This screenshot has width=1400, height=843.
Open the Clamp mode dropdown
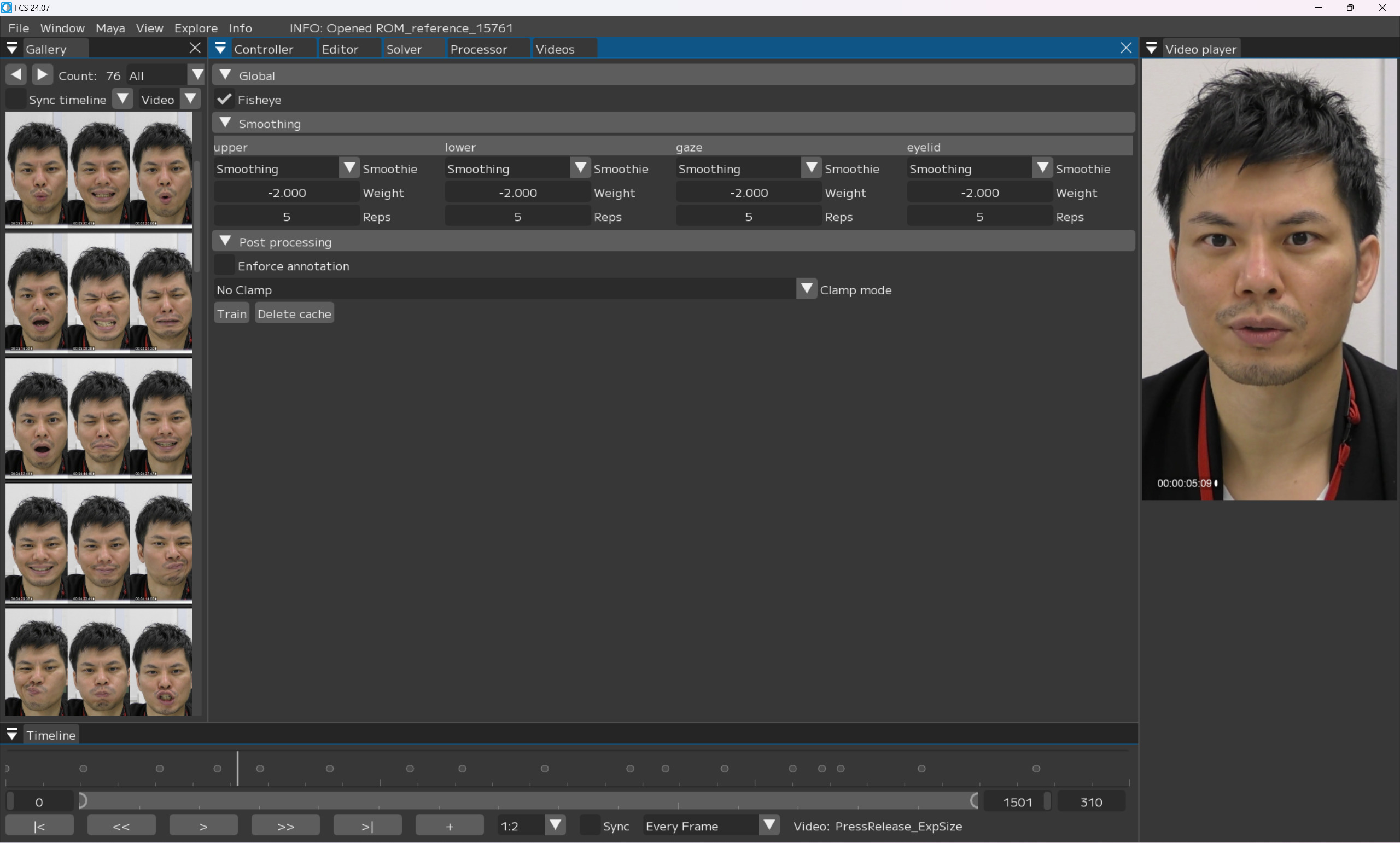coord(806,289)
